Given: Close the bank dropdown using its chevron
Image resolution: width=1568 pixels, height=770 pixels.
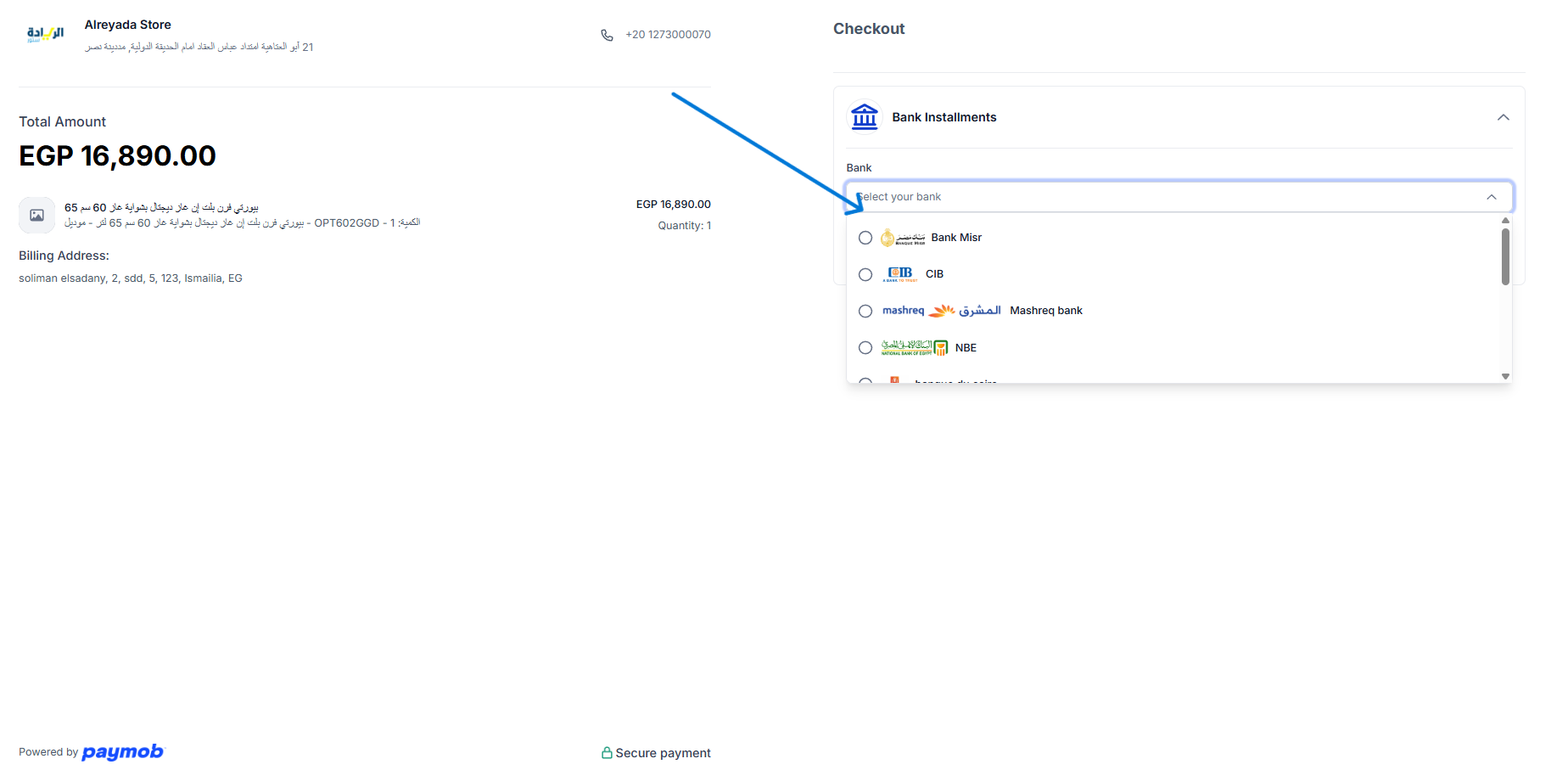Looking at the screenshot, I should coord(1491,197).
